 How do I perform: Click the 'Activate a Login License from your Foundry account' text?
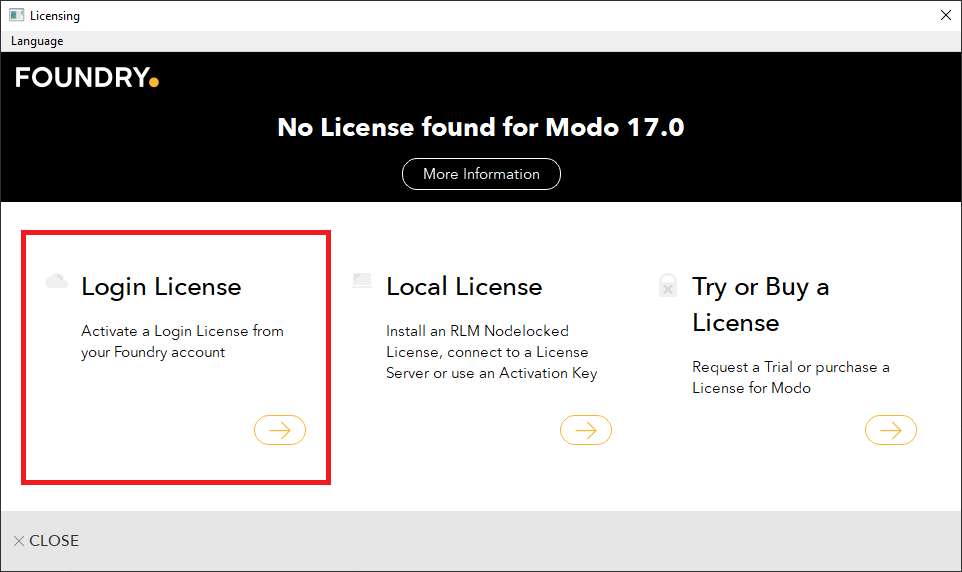(182, 342)
